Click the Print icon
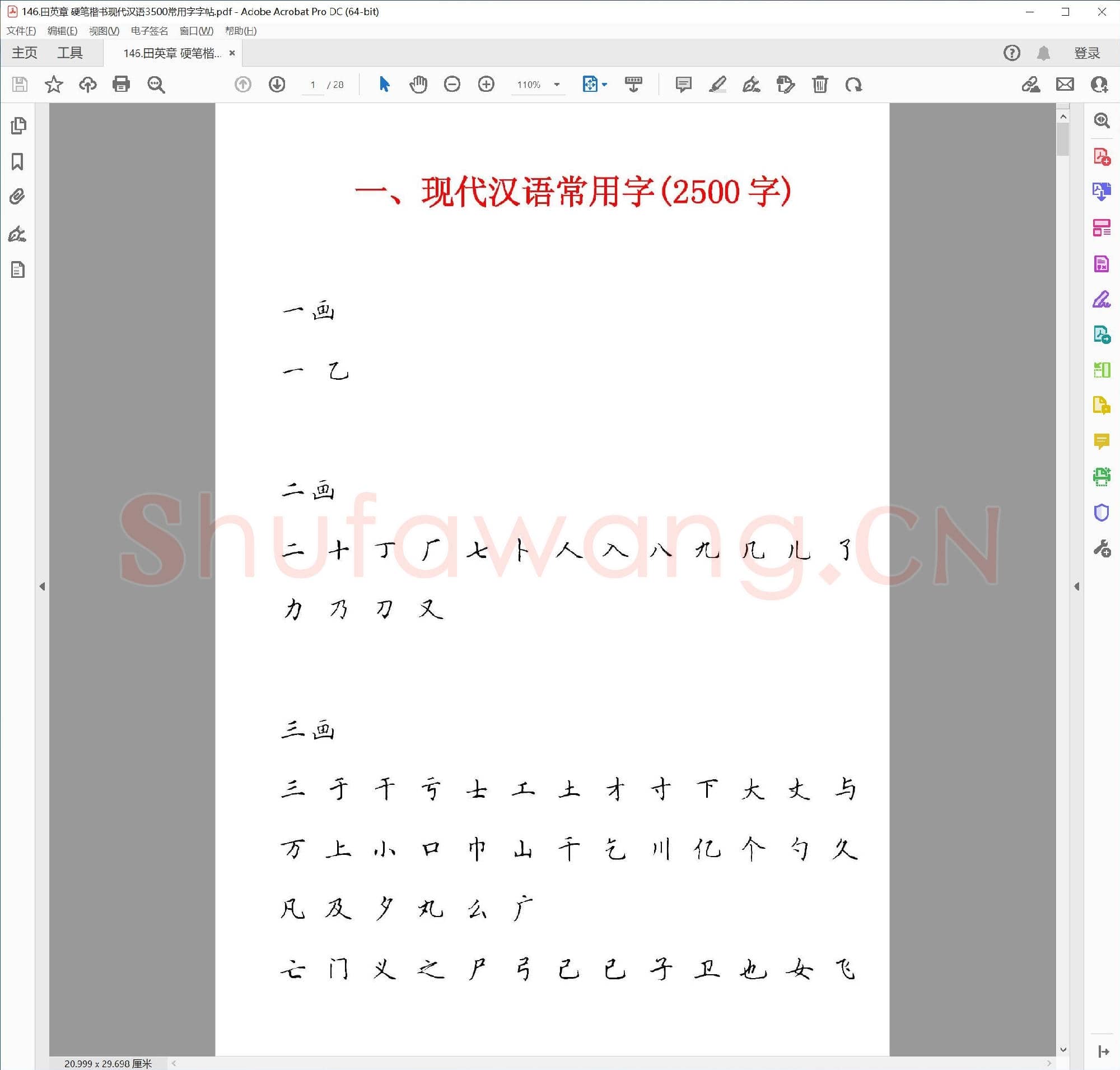Image resolution: width=1120 pixels, height=1070 pixels. (x=121, y=85)
